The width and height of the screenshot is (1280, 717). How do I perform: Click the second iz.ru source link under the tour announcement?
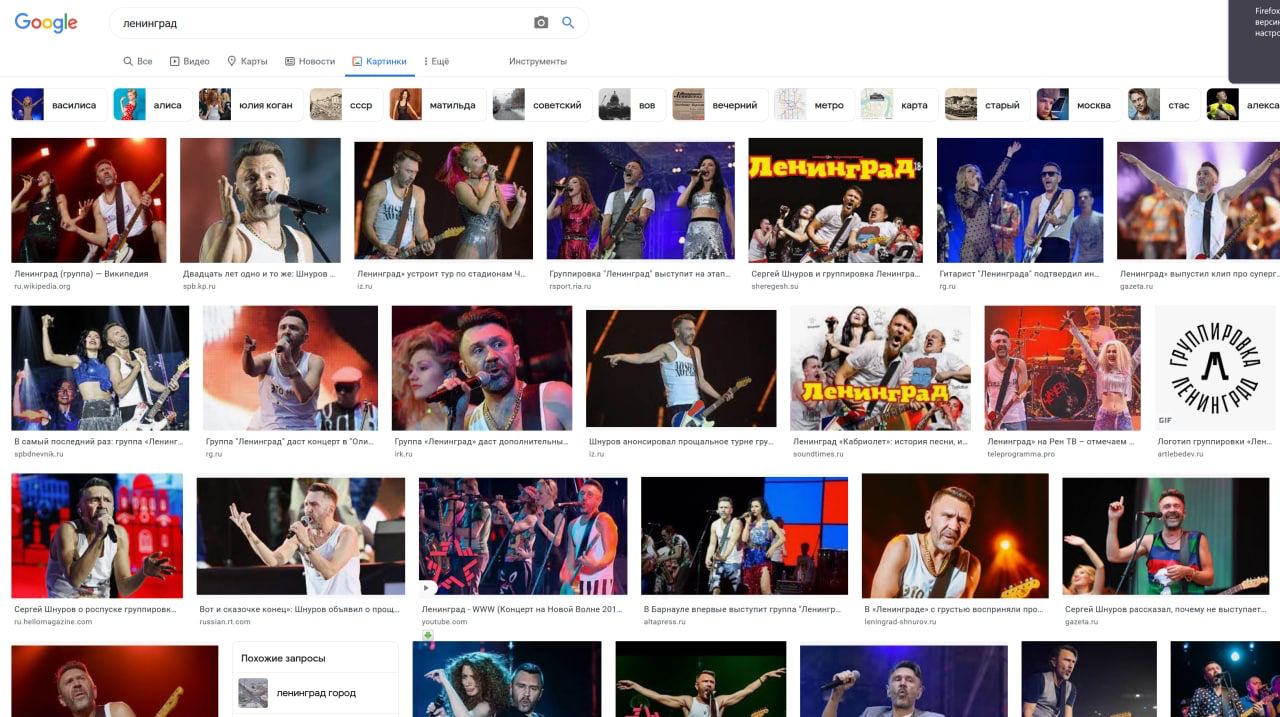point(597,454)
